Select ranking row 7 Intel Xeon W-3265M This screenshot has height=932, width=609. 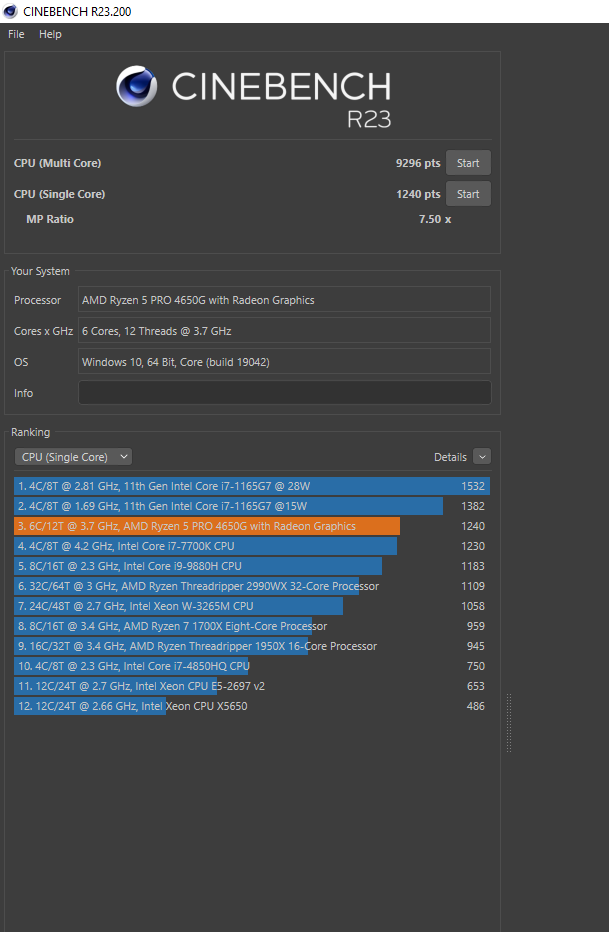pos(252,606)
